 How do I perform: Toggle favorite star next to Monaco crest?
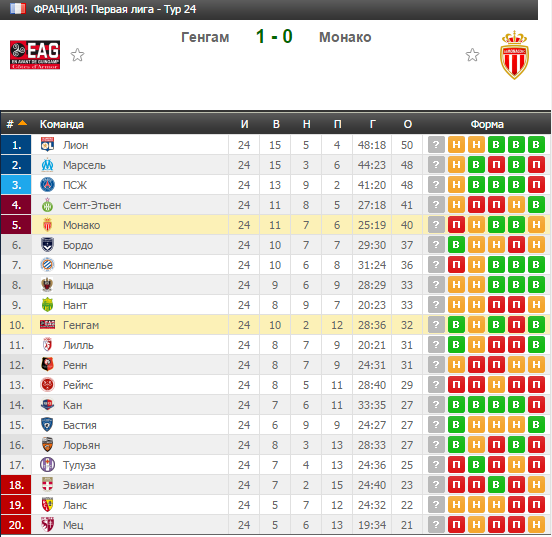coord(472,55)
